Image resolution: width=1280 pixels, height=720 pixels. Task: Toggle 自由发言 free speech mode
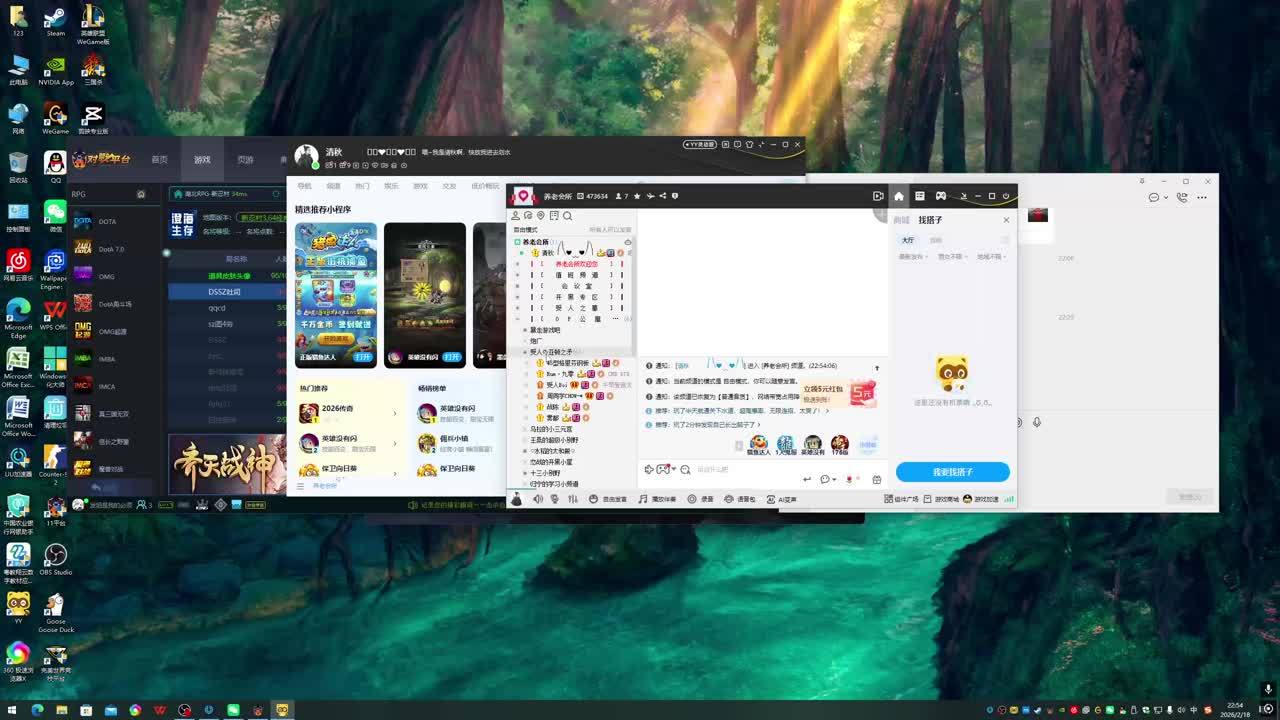tap(607, 499)
